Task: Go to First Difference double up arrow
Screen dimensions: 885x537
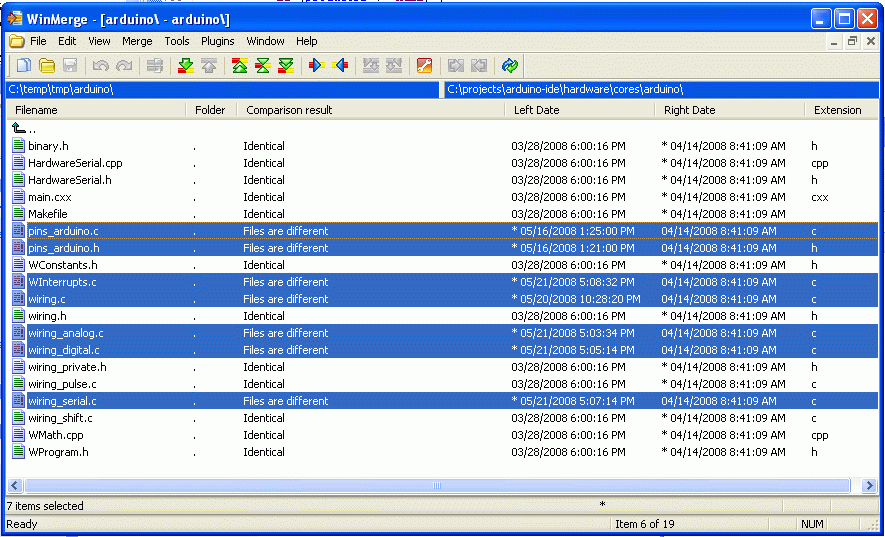Action: point(240,66)
